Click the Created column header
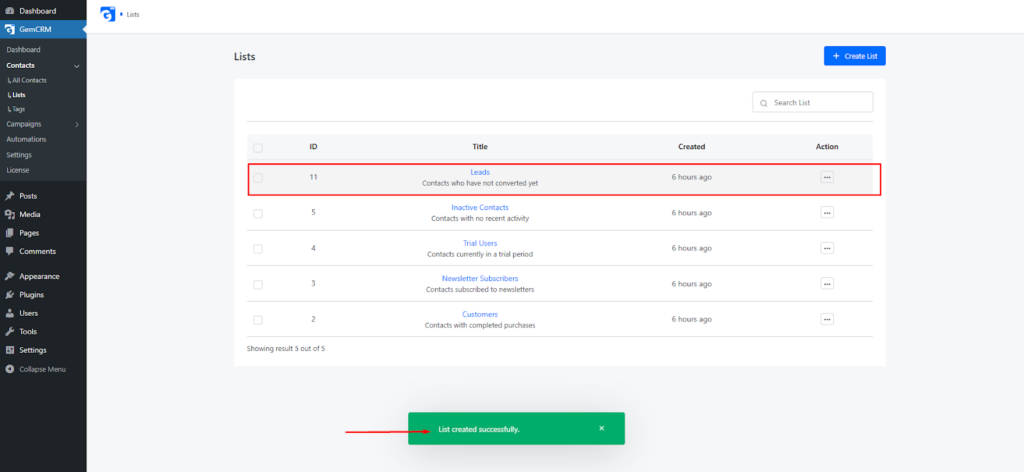Viewport: 1024px width, 472px height. coord(692,147)
